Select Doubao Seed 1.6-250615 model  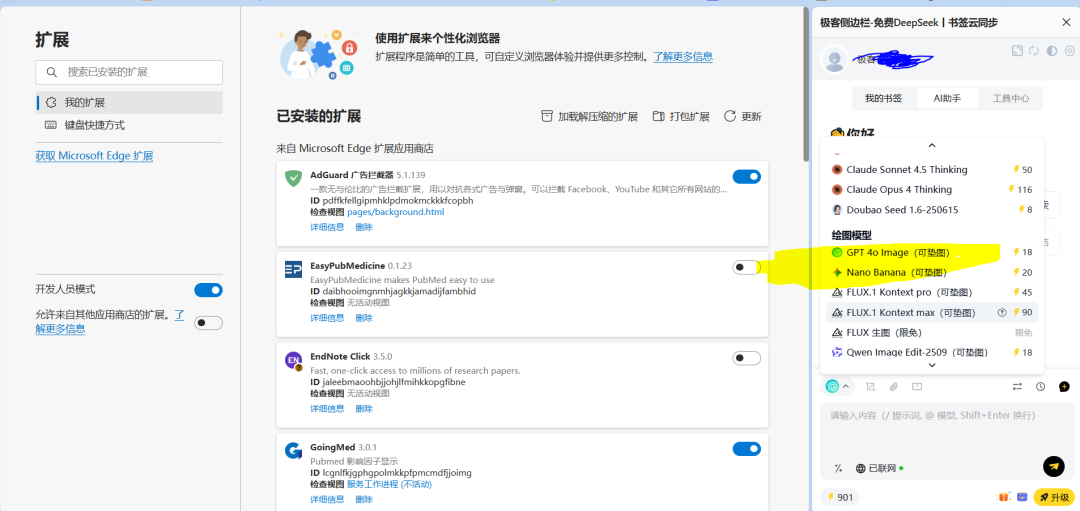[x=932, y=209]
